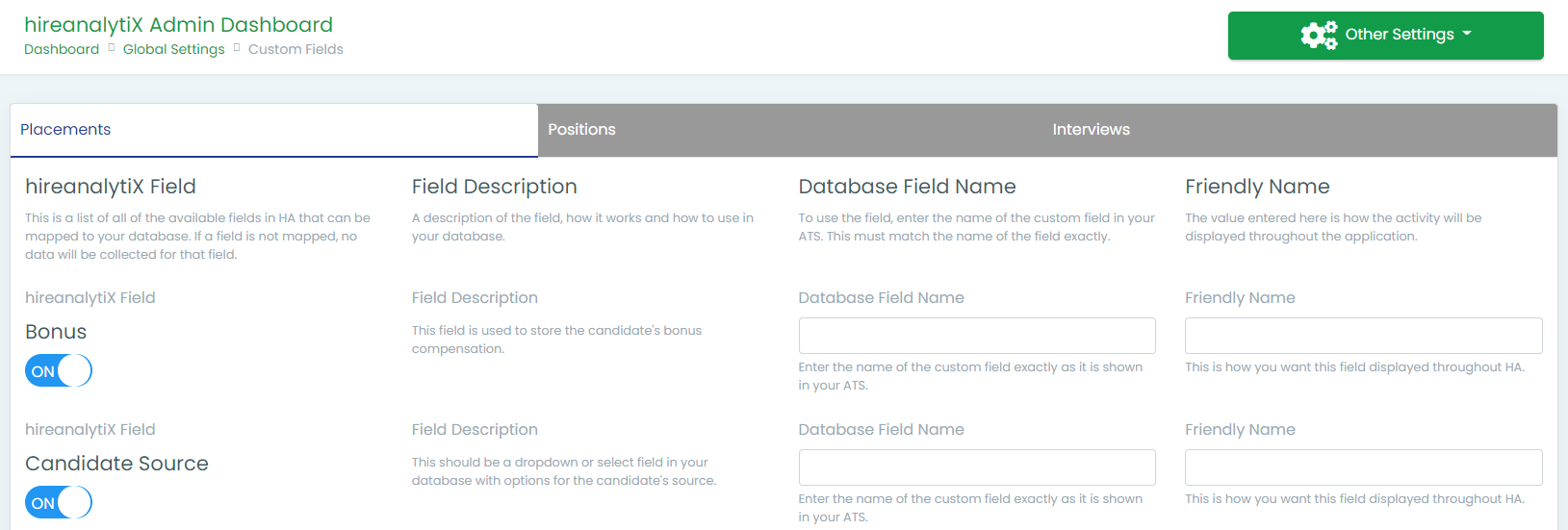This screenshot has height=530, width=1568.
Task: Click the Friendly Name column heading
Action: point(1257,187)
